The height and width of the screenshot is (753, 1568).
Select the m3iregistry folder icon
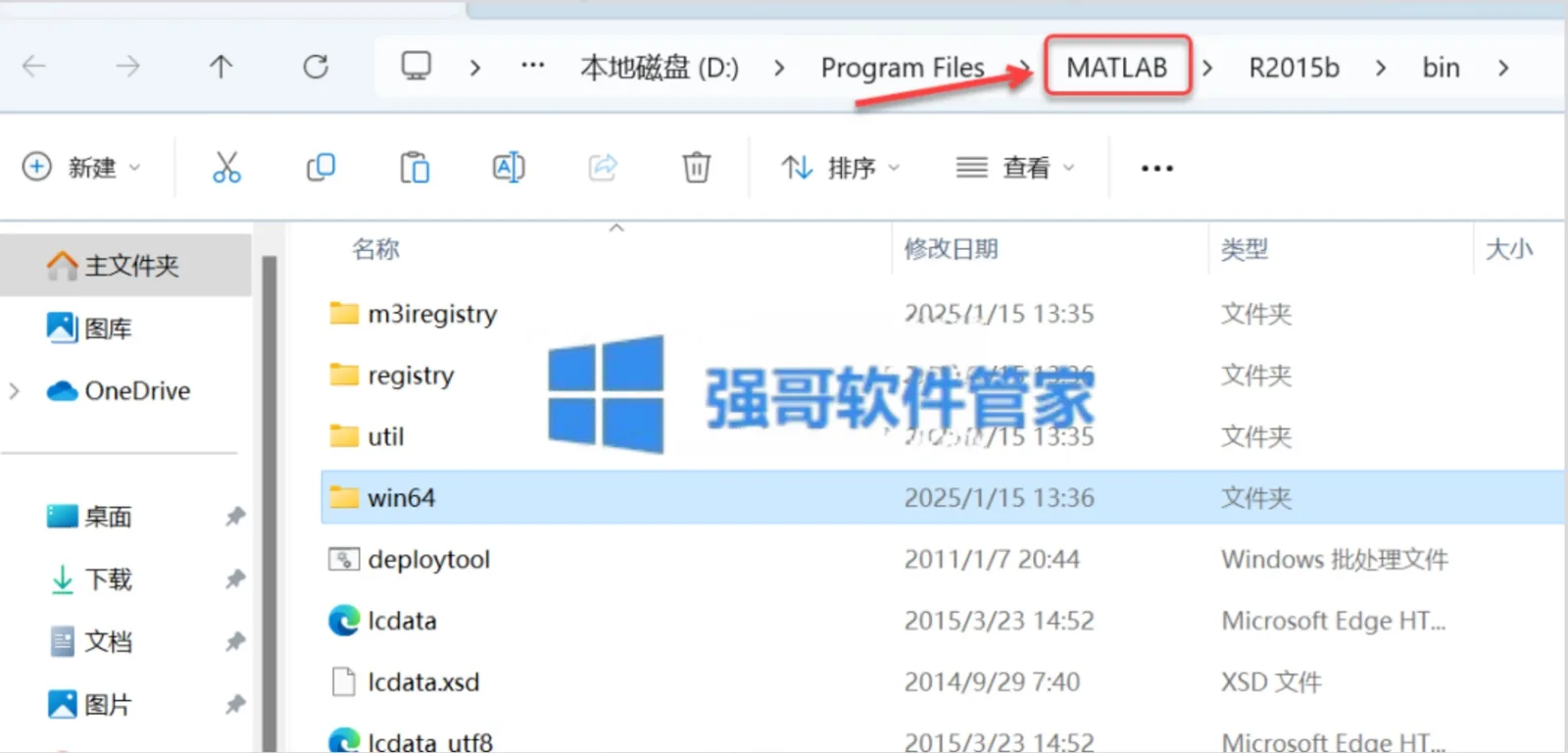pyautogui.click(x=344, y=314)
